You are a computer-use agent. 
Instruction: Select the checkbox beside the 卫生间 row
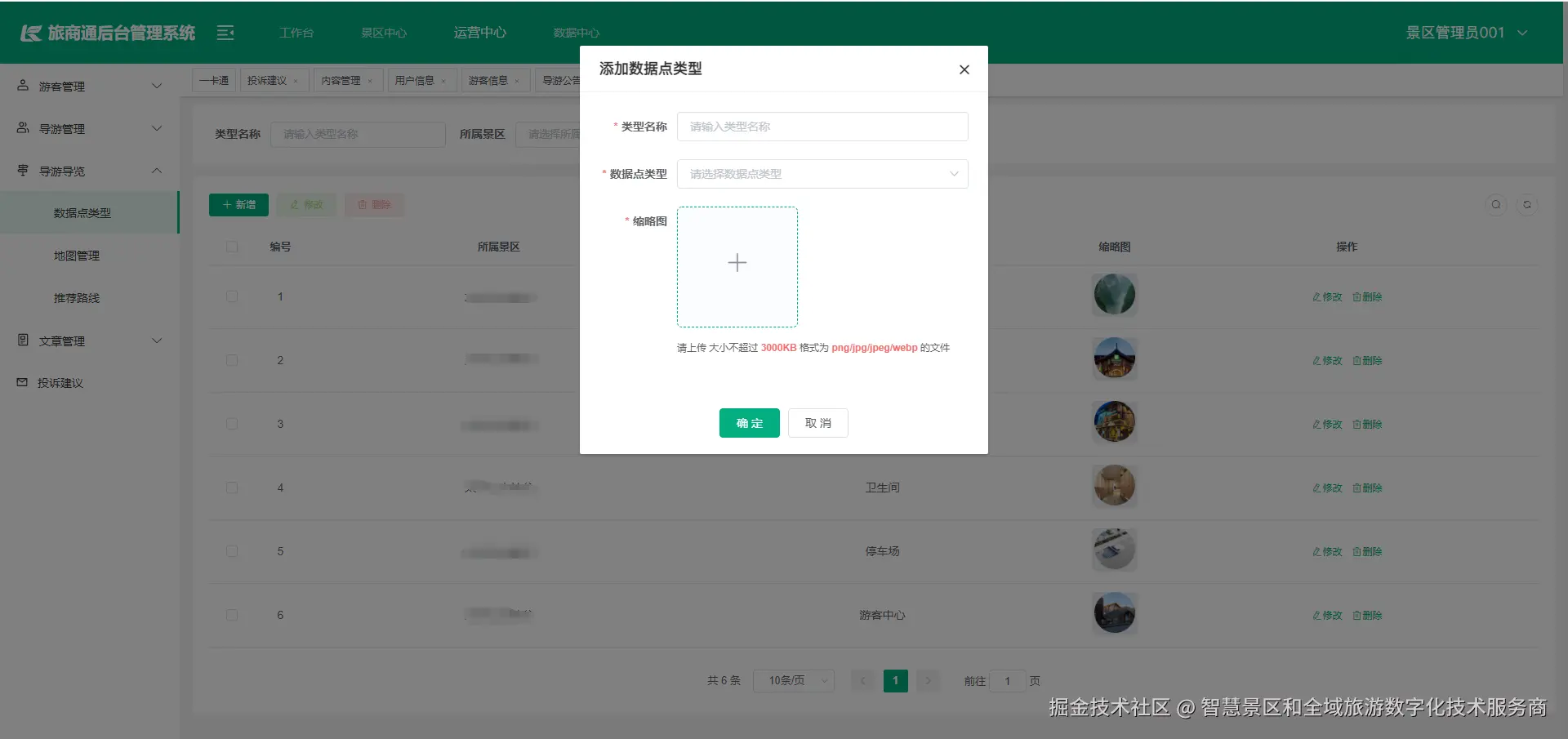pyautogui.click(x=232, y=487)
